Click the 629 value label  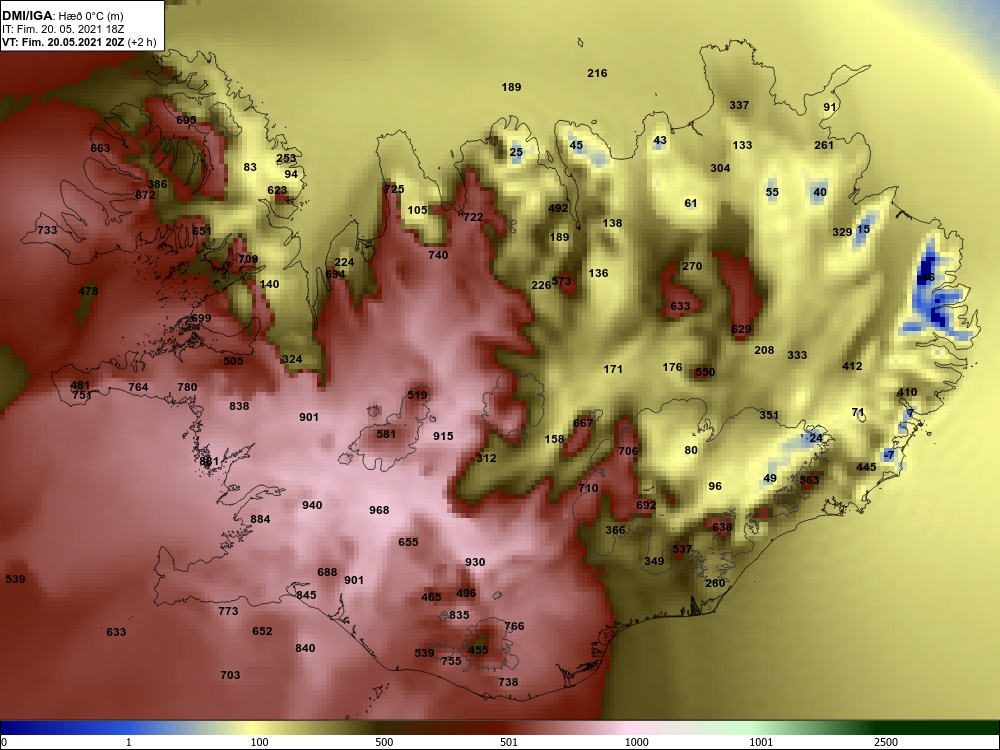(741, 330)
